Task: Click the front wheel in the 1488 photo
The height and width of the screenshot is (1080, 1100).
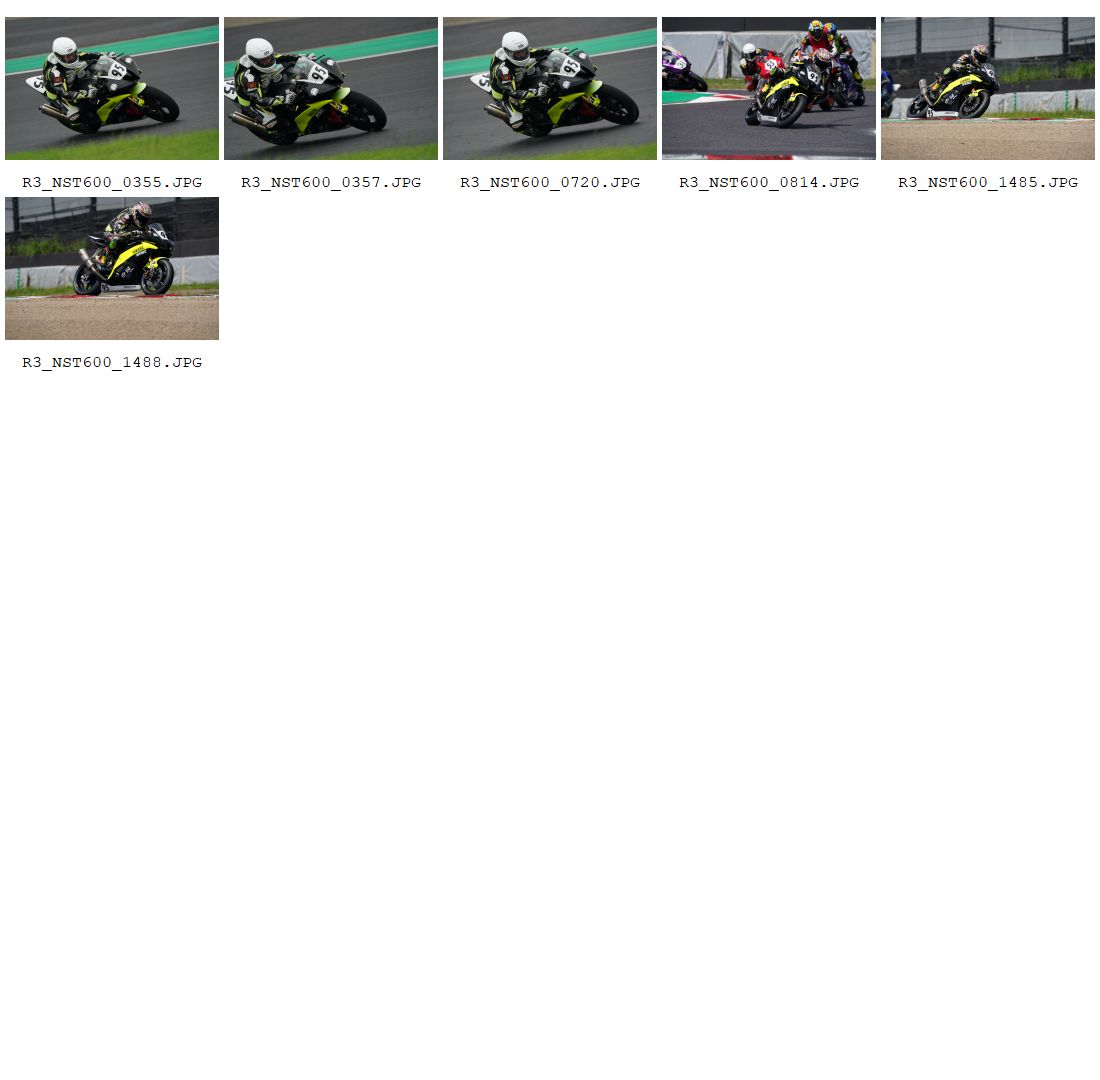Action: point(157,278)
